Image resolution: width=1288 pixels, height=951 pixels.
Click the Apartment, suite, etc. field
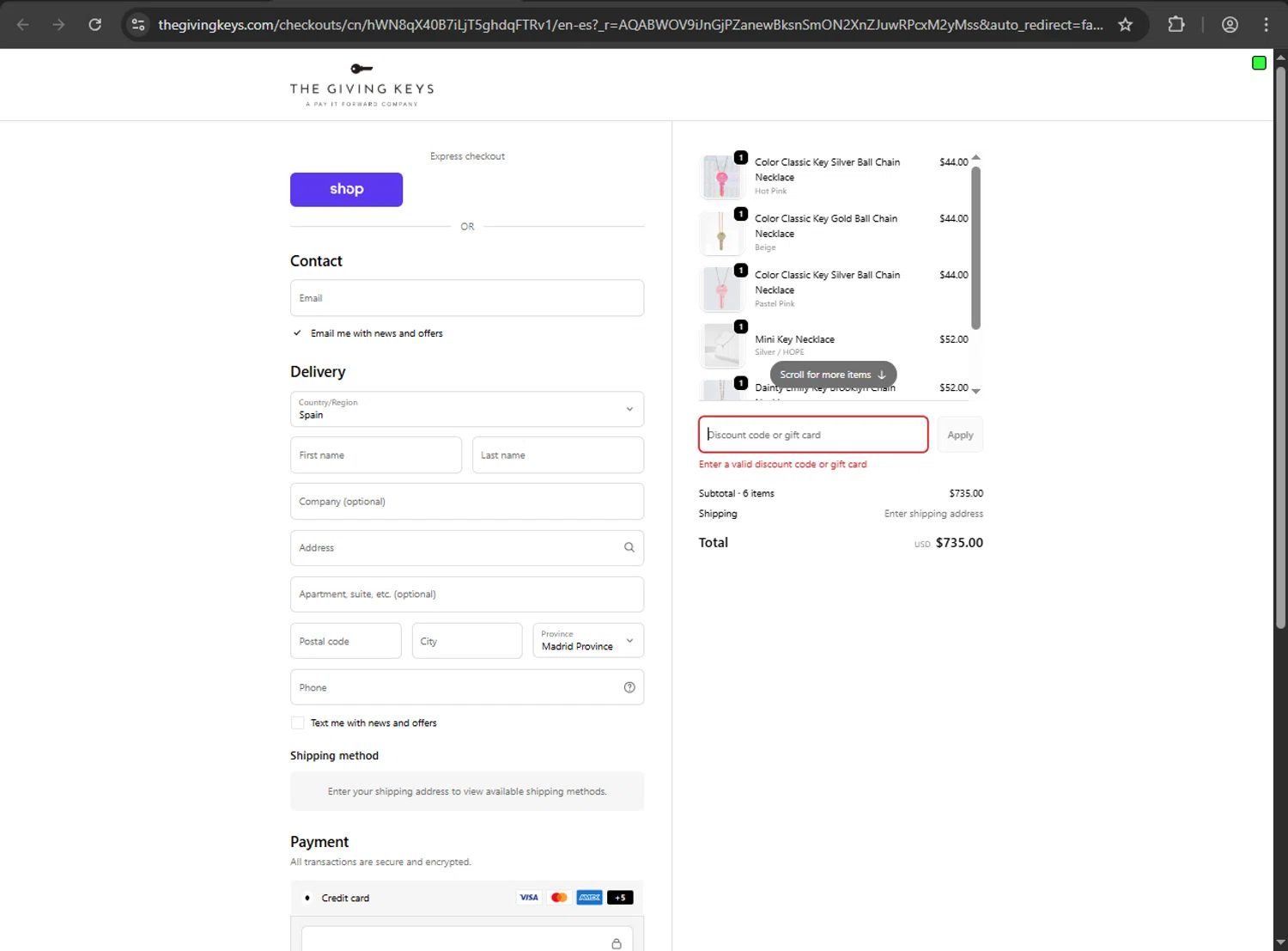coord(467,594)
